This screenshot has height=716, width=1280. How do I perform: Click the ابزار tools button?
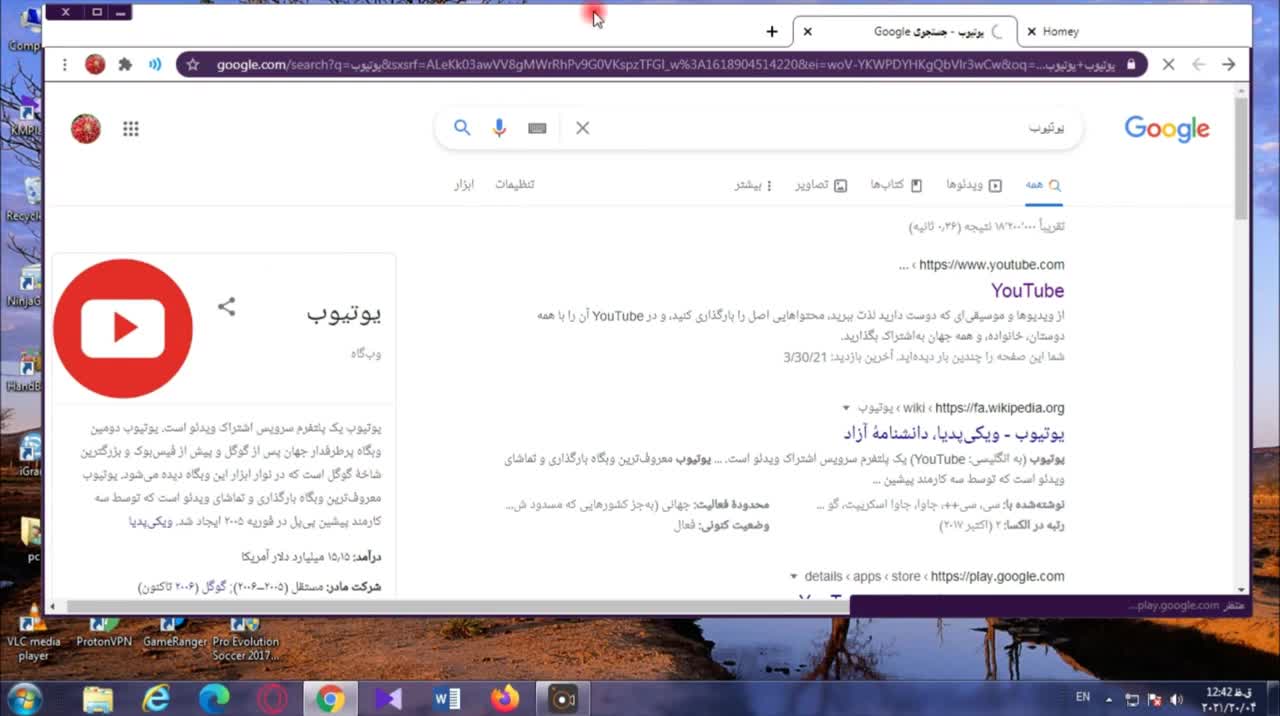(x=463, y=185)
